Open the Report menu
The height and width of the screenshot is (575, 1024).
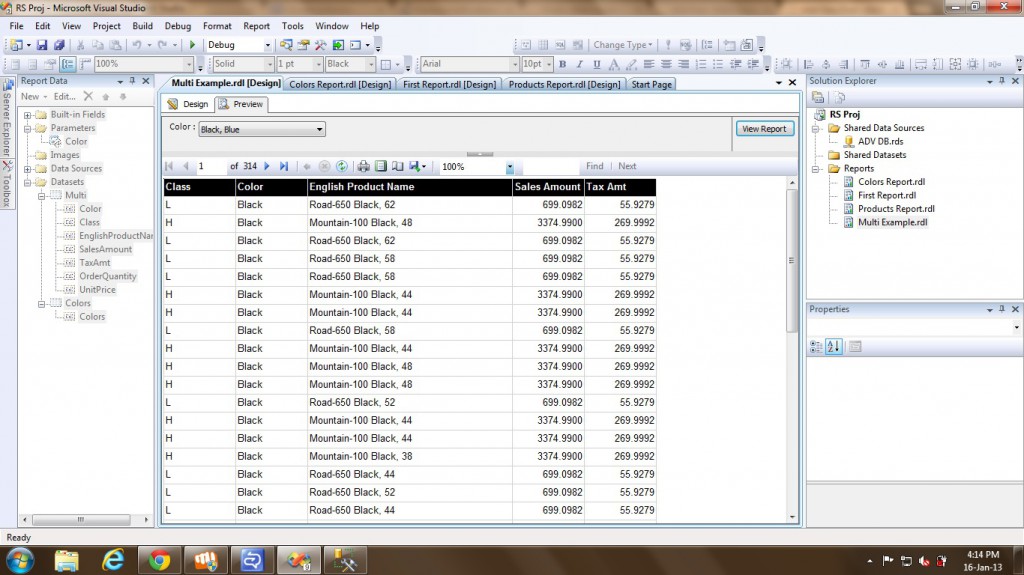pyautogui.click(x=256, y=26)
